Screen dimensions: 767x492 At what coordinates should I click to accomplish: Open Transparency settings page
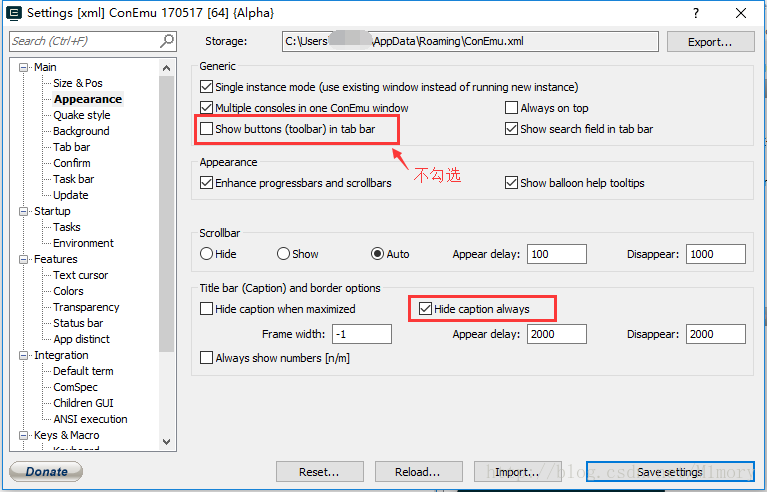tap(86, 307)
